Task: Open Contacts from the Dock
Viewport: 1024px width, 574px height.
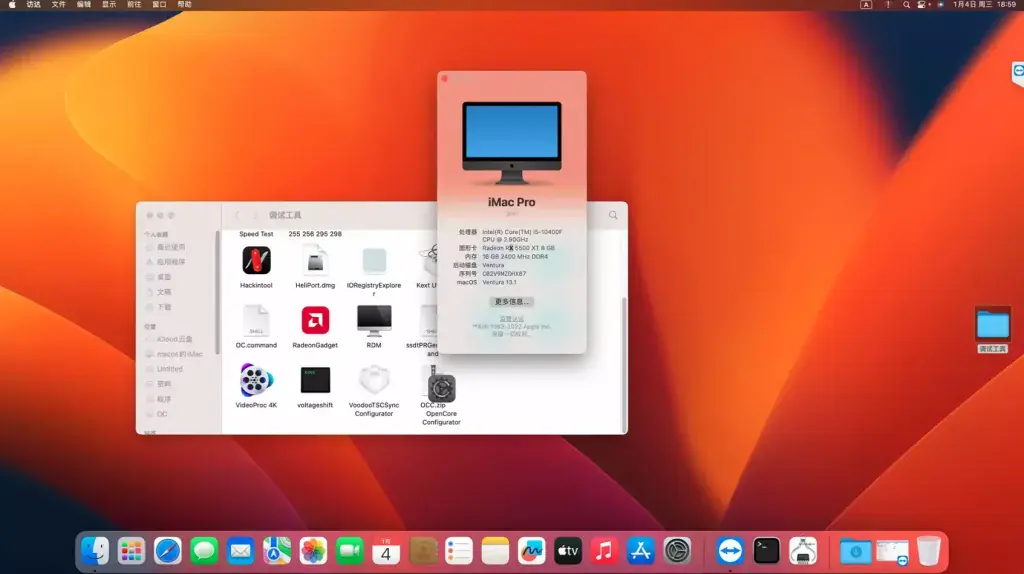Action: (423, 551)
